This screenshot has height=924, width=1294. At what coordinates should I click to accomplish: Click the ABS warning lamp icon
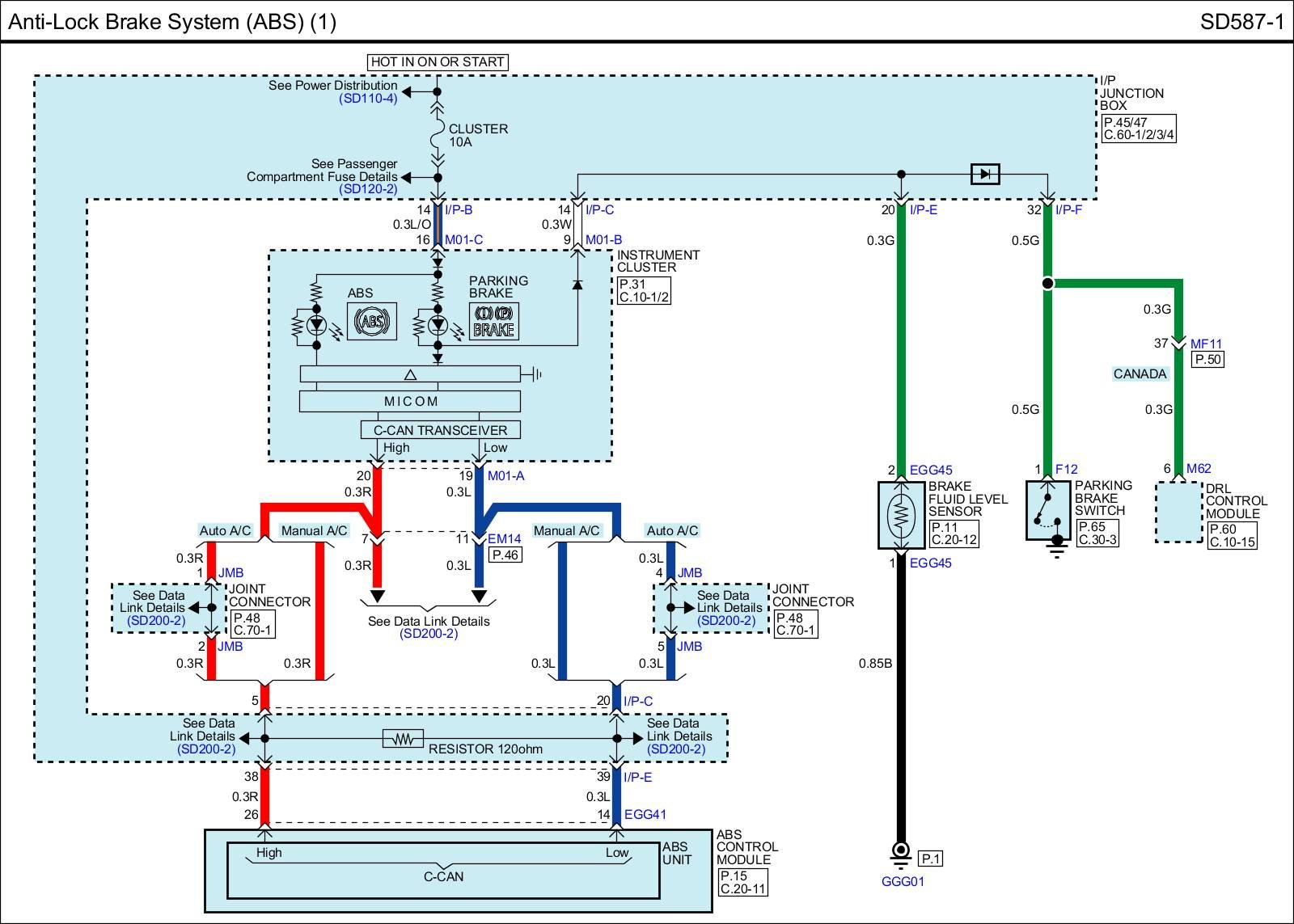pyautogui.click(x=371, y=321)
